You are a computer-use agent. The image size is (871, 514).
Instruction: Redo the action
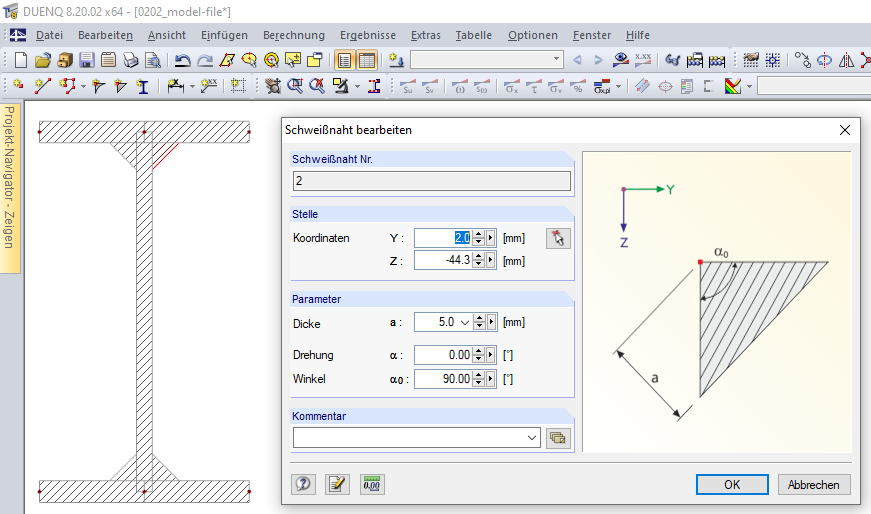(205, 60)
